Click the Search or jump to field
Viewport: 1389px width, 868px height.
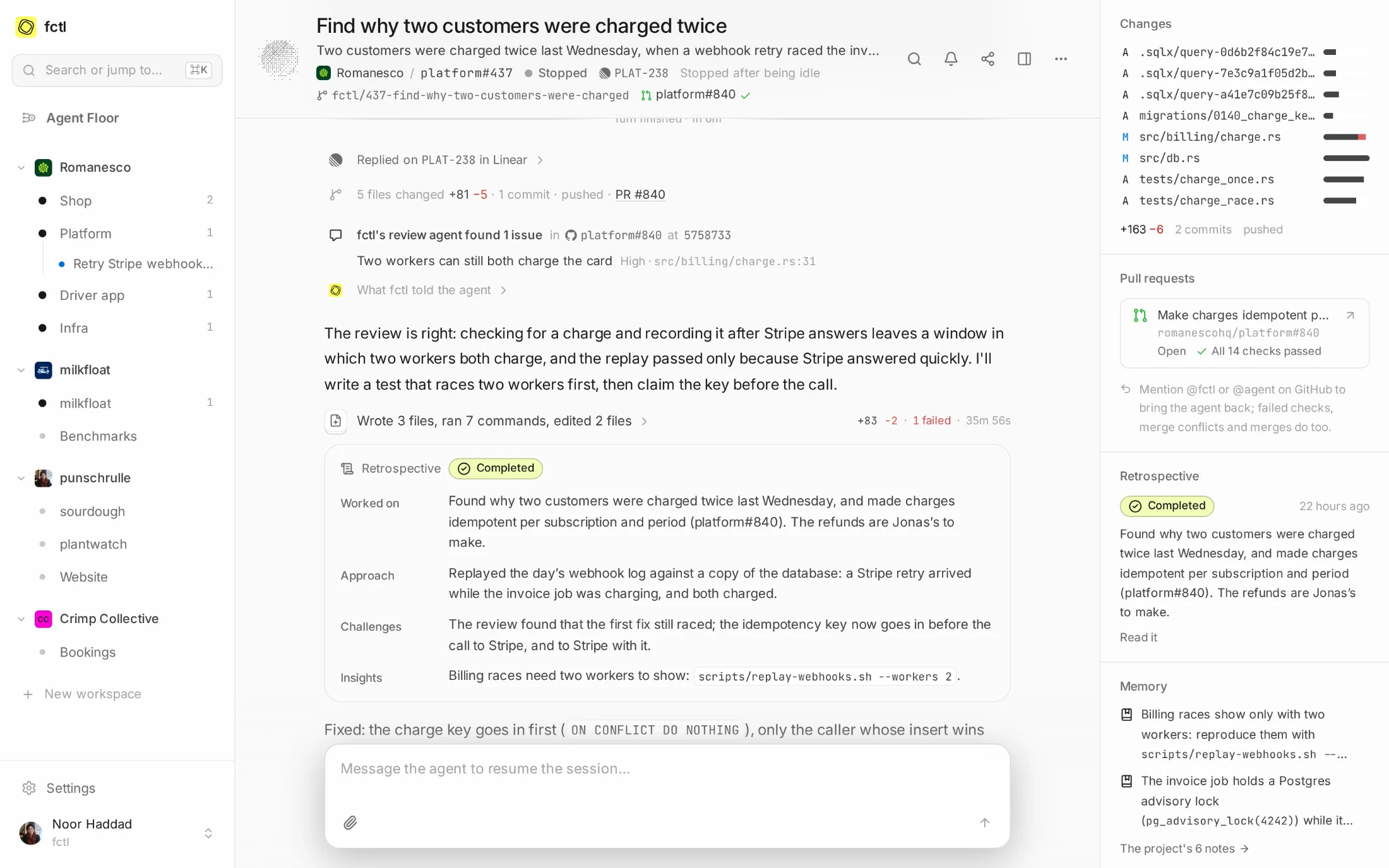pyautogui.click(x=117, y=70)
